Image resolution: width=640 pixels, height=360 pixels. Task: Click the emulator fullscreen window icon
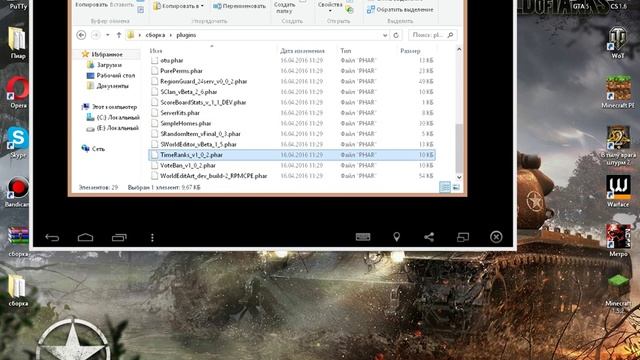[x=463, y=237]
